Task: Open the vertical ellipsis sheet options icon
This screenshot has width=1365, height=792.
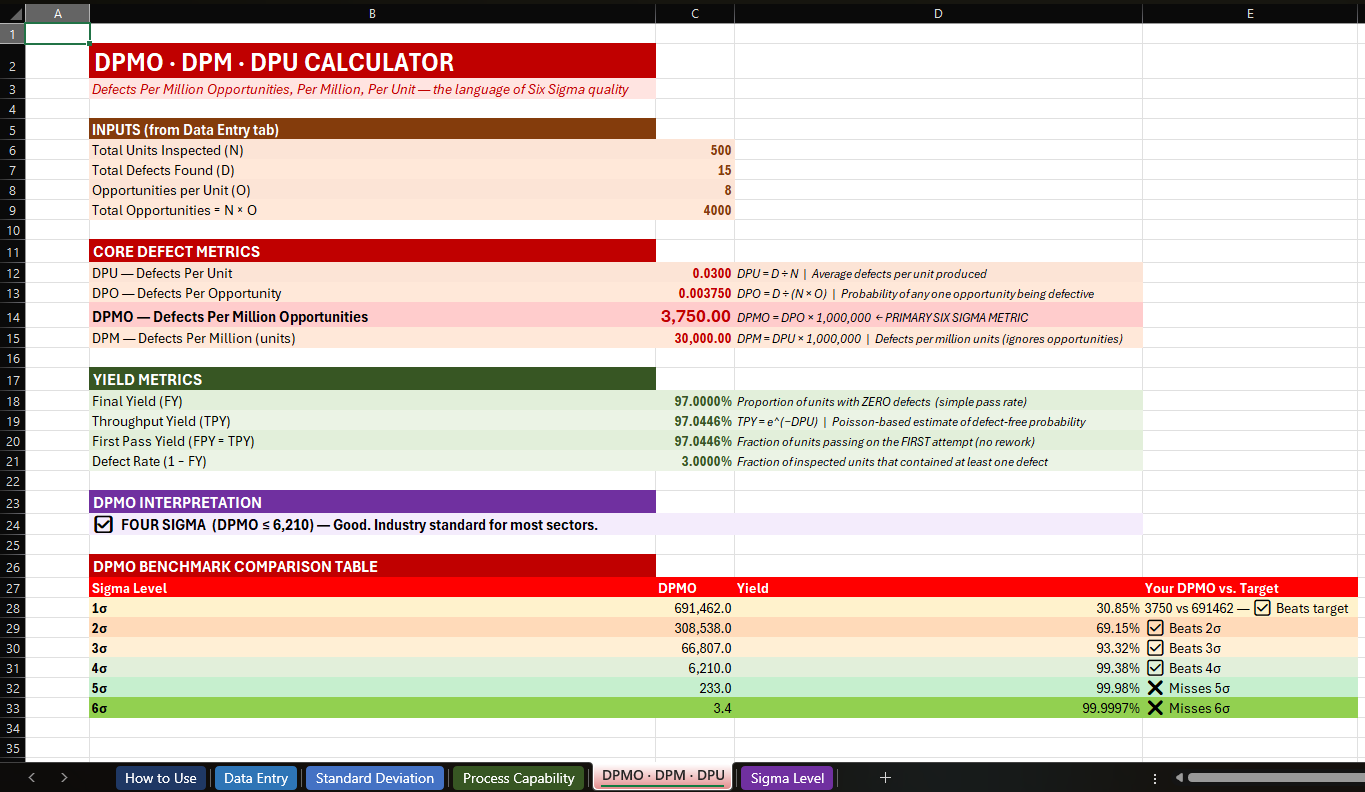Action: [1155, 777]
